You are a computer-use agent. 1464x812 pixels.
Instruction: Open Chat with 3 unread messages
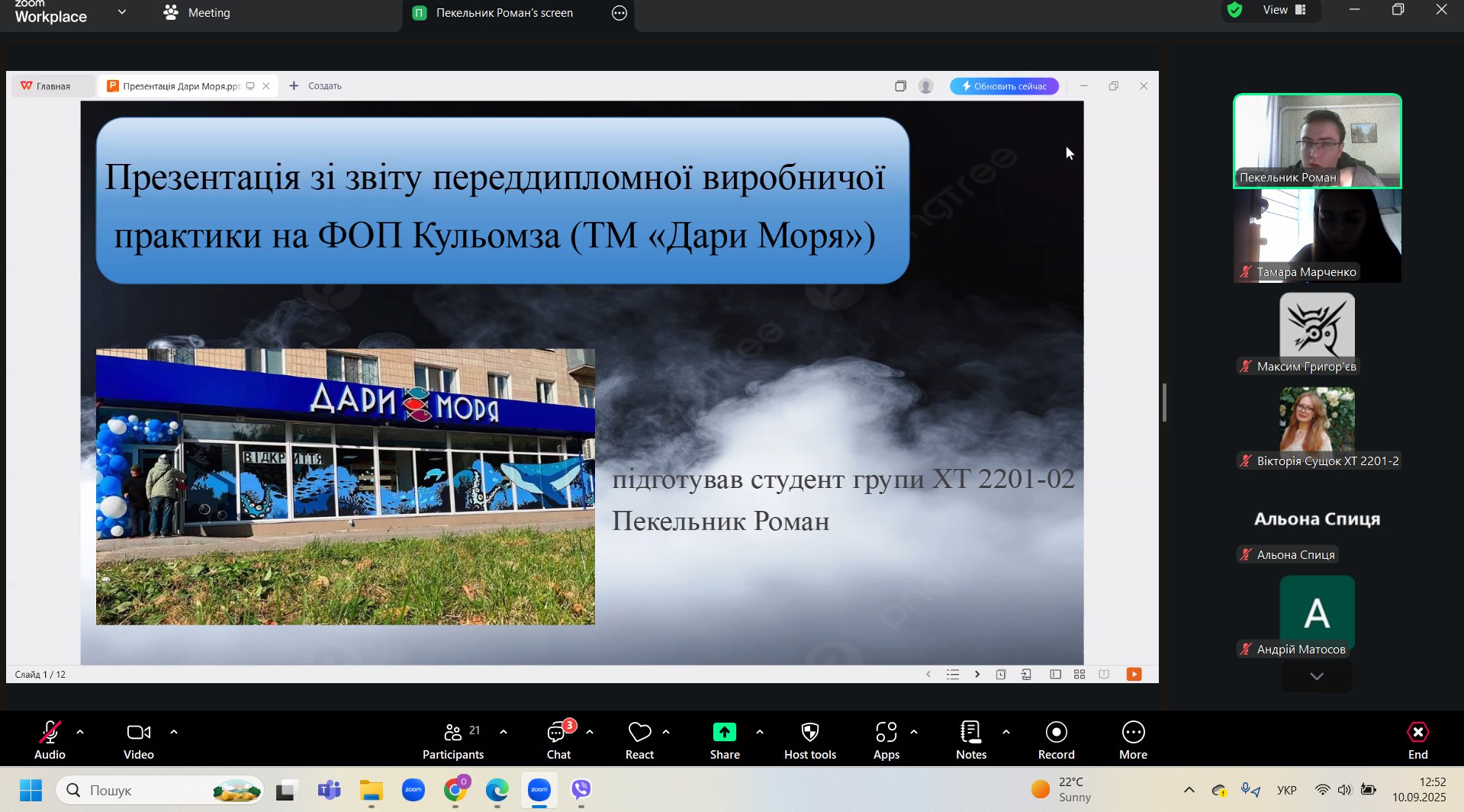click(559, 740)
